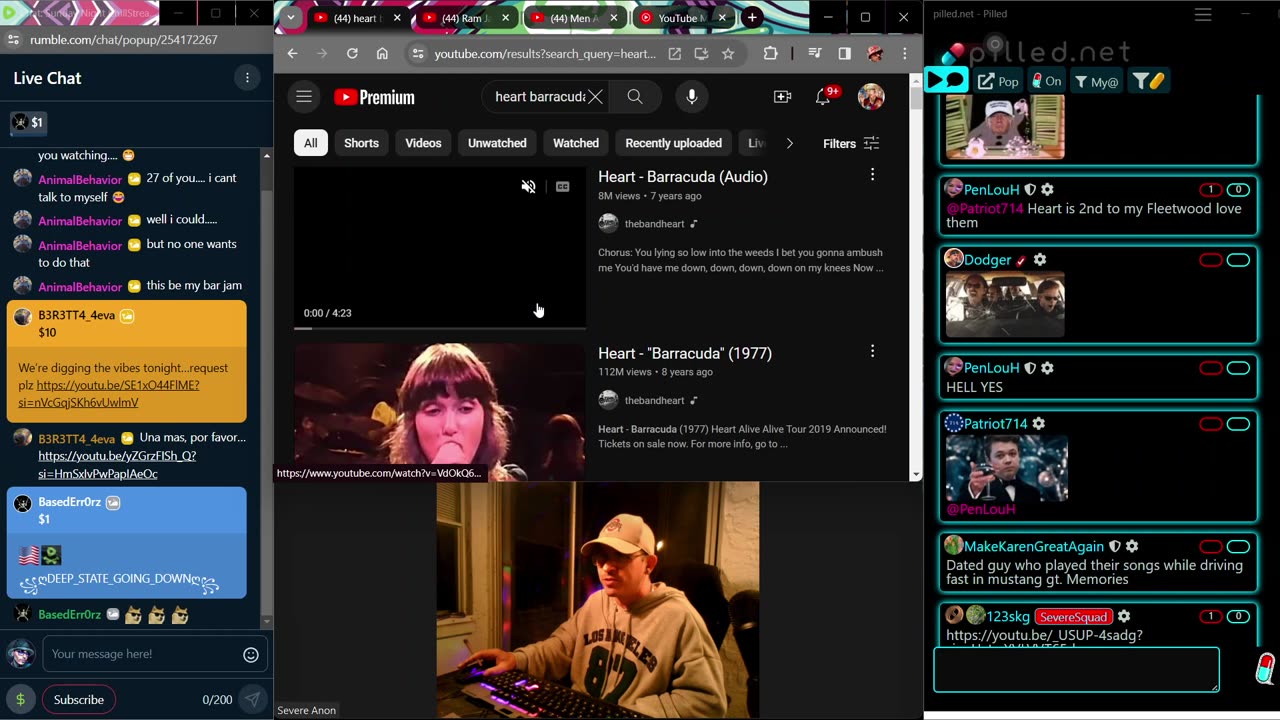
Task: Select the Watched filter chip
Action: (x=576, y=143)
